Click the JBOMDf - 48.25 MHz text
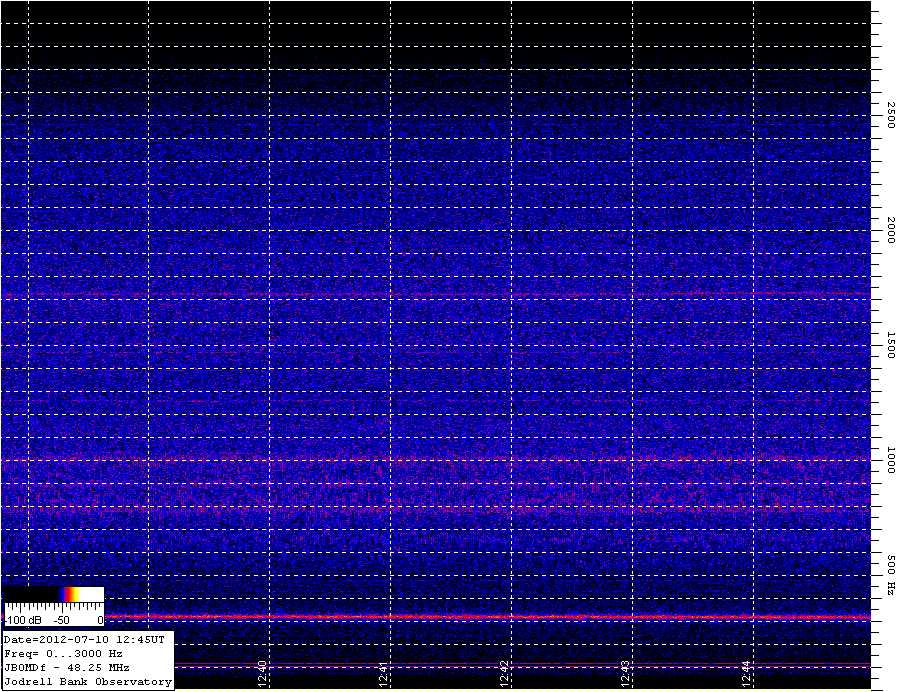Viewport: 900px width, 692px height. (66, 667)
